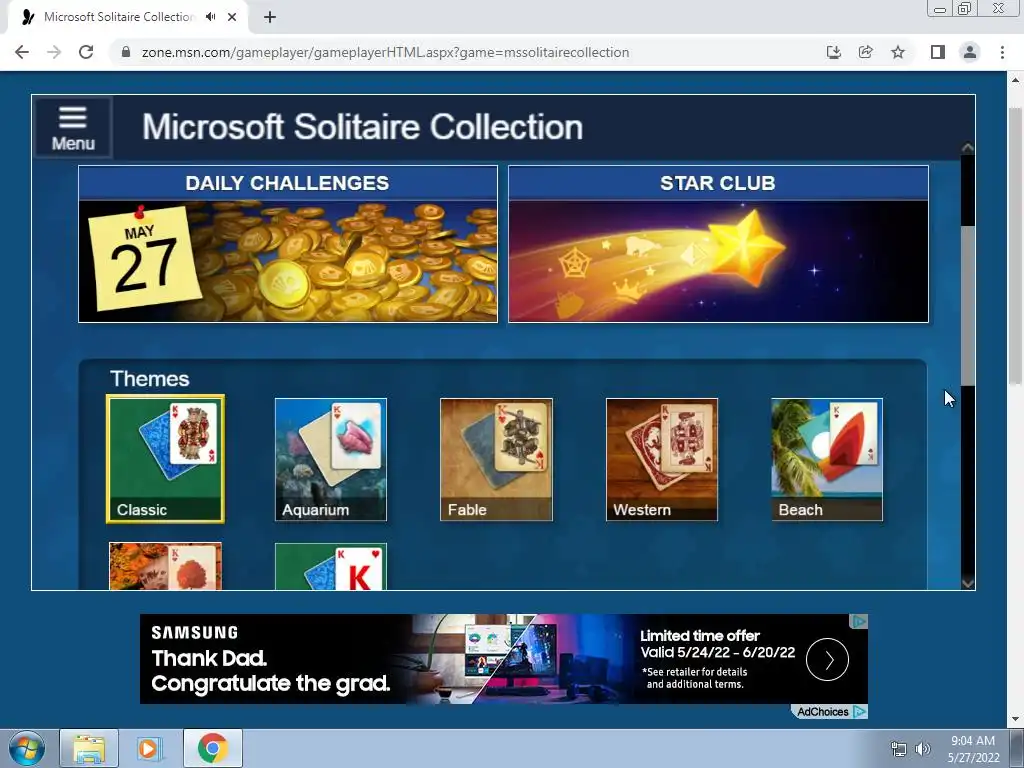Click the May 27 calendar note
This screenshot has height=768, width=1024.
click(x=144, y=259)
